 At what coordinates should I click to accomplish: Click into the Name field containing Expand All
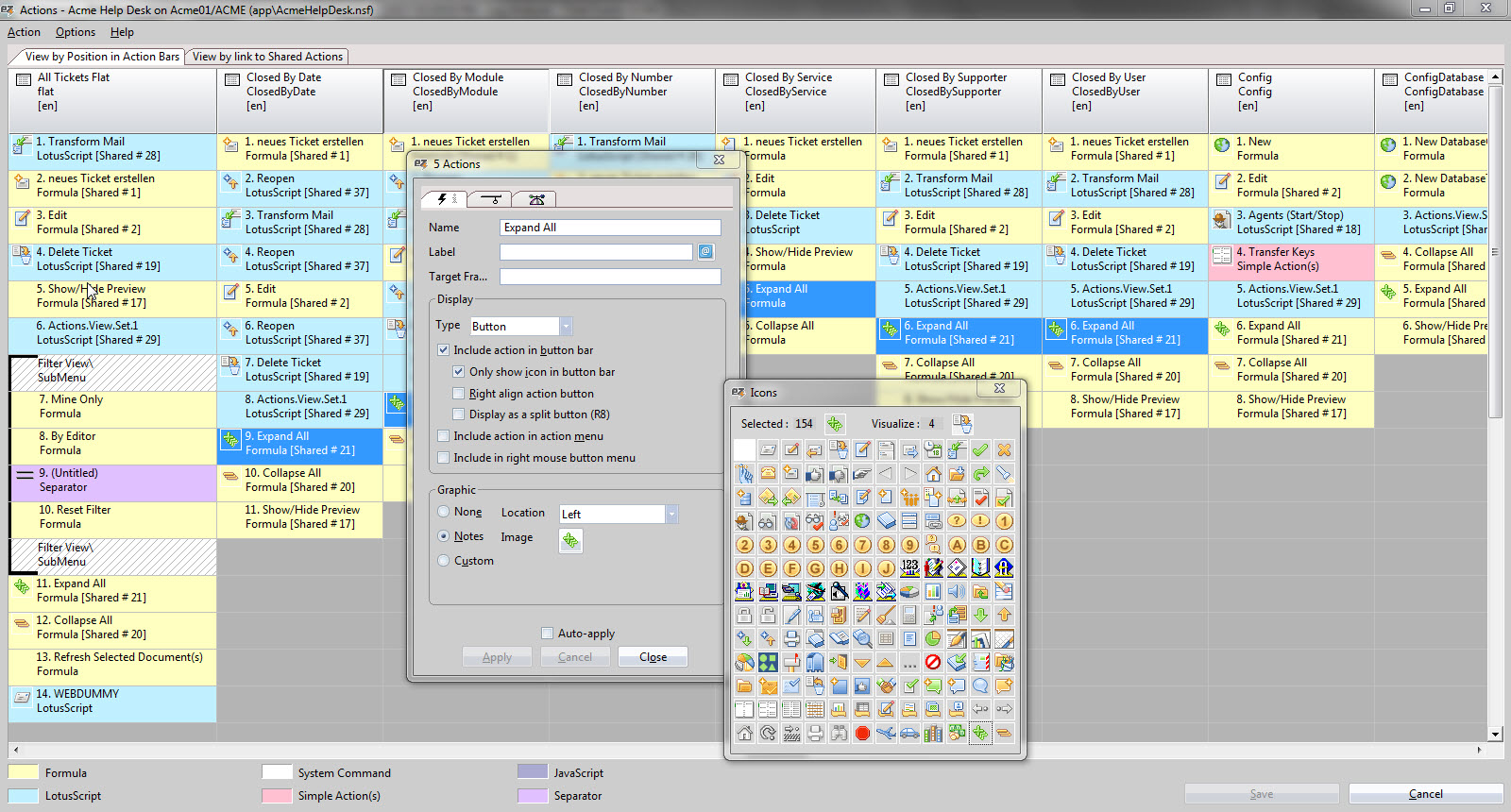(x=610, y=227)
